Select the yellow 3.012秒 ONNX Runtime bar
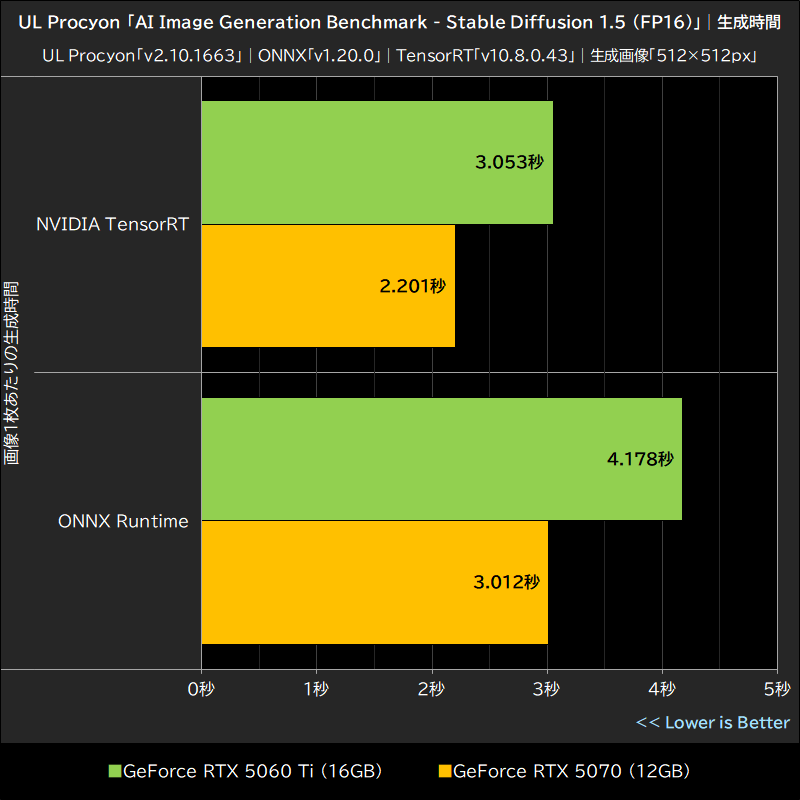Image resolution: width=800 pixels, height=800 pixels. tap(375, 583)
